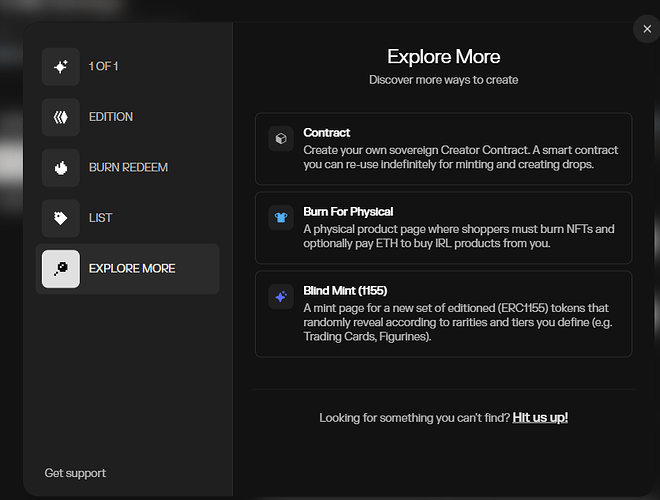Click the Blind Mint sparkle icon
660x500 pixels.
(281, 297)
